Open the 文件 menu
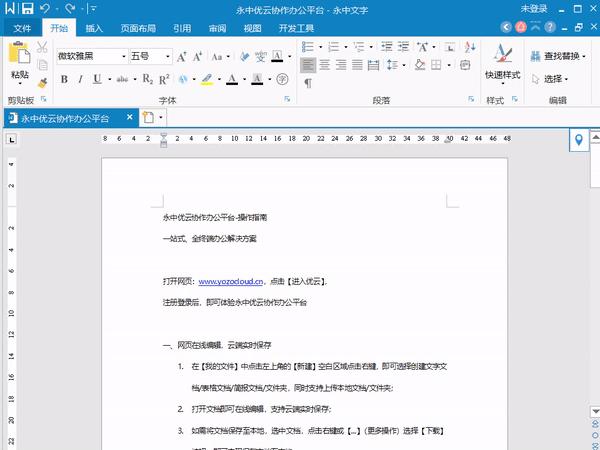Screen dimensions: 600x450 22,28
